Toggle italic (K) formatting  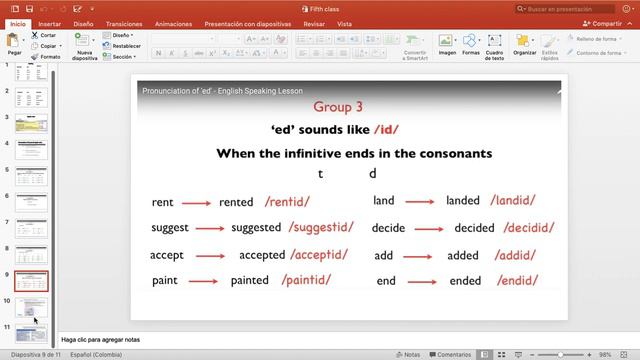click(172, 53)
